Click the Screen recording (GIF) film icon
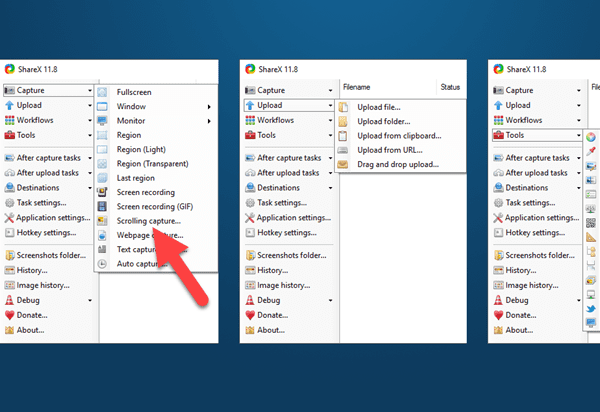Viewport: 600px width, 412px height. coord(102,207)
